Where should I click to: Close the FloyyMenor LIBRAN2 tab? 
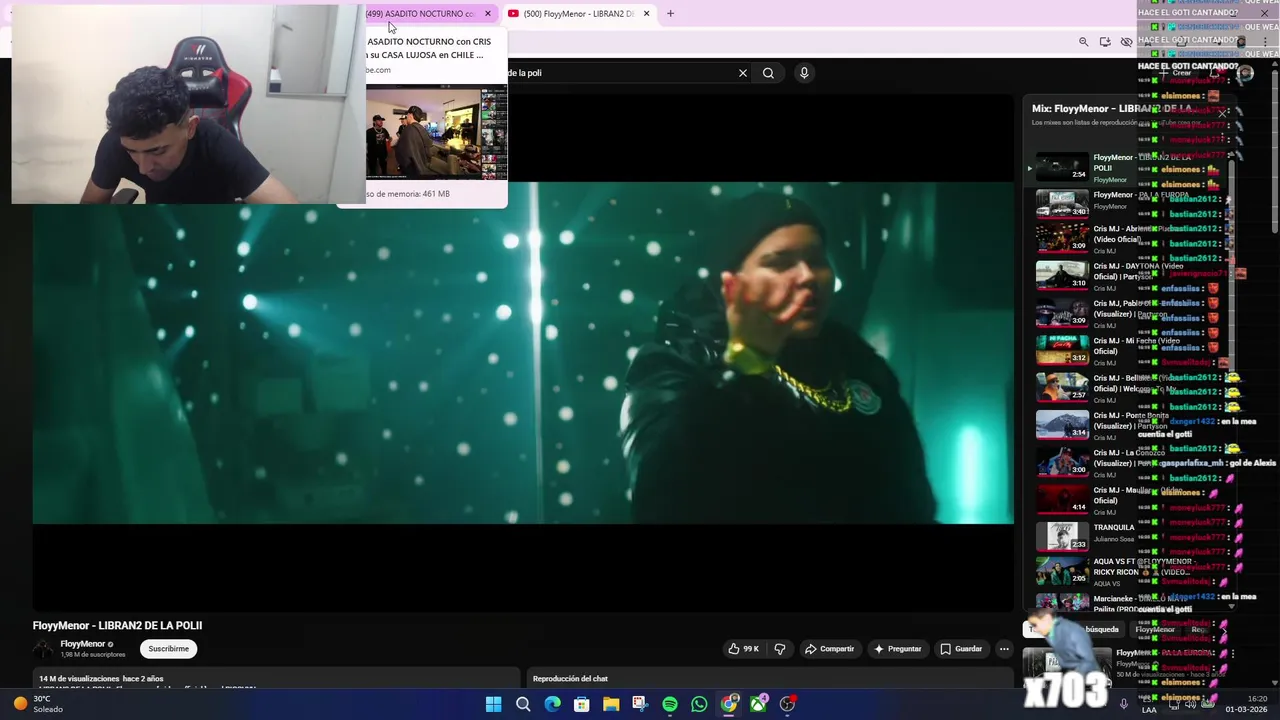[x=646, y=14]
